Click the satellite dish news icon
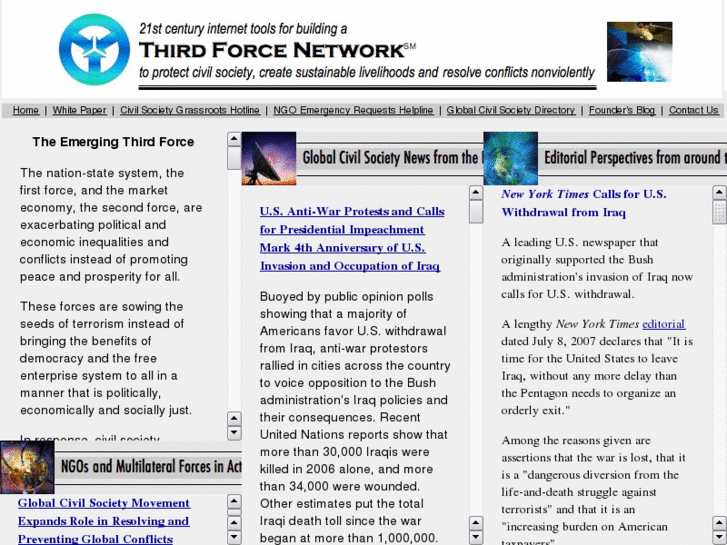The width and height of the screenshot is (727, 545). coord(269,159)
